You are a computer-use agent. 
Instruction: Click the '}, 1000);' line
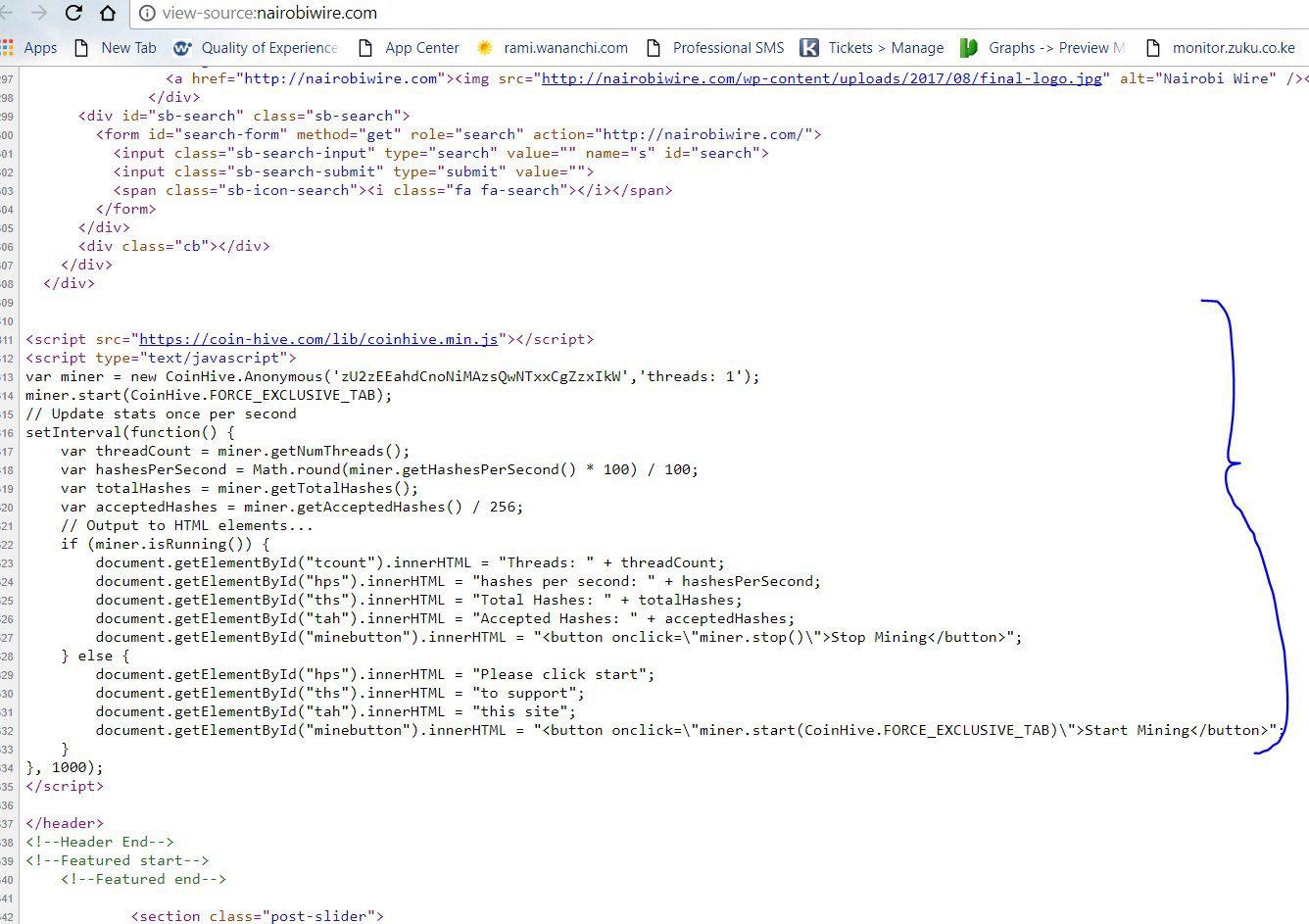(64, 767)
